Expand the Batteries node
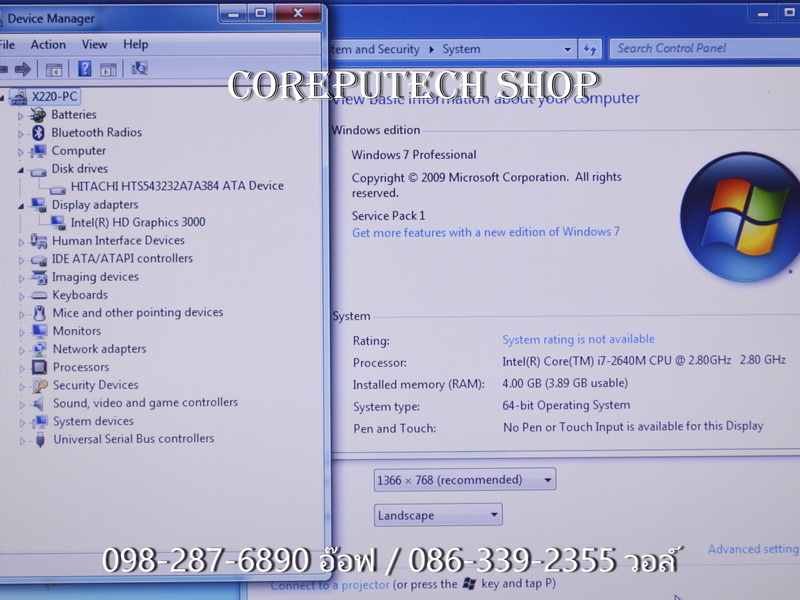Image resolution: width=800 pixels, height=600 pixels. click(x=20, y=116)
